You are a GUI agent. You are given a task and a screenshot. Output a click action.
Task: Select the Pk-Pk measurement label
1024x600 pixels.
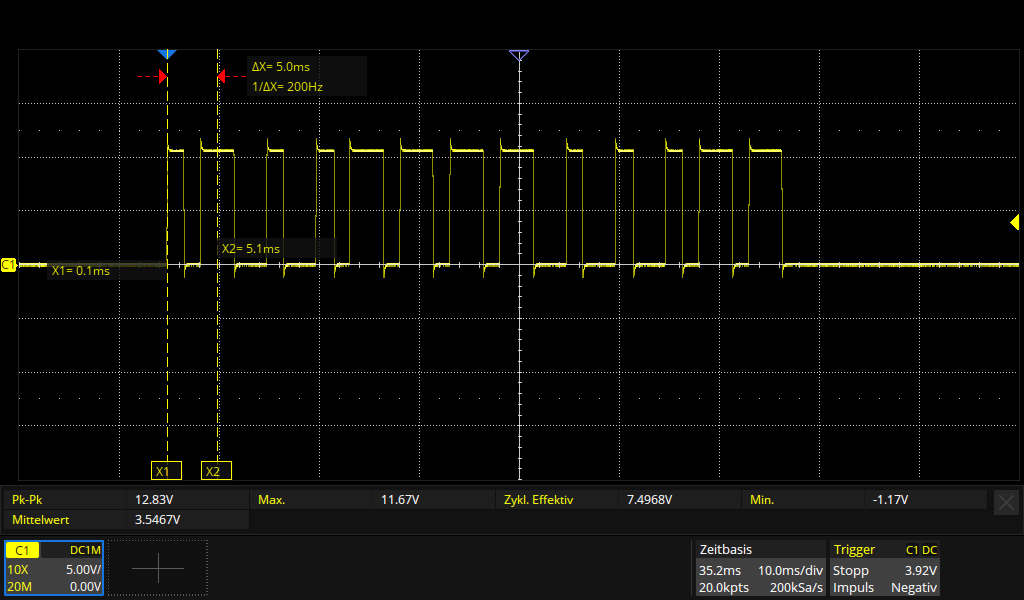pos(27,499)
